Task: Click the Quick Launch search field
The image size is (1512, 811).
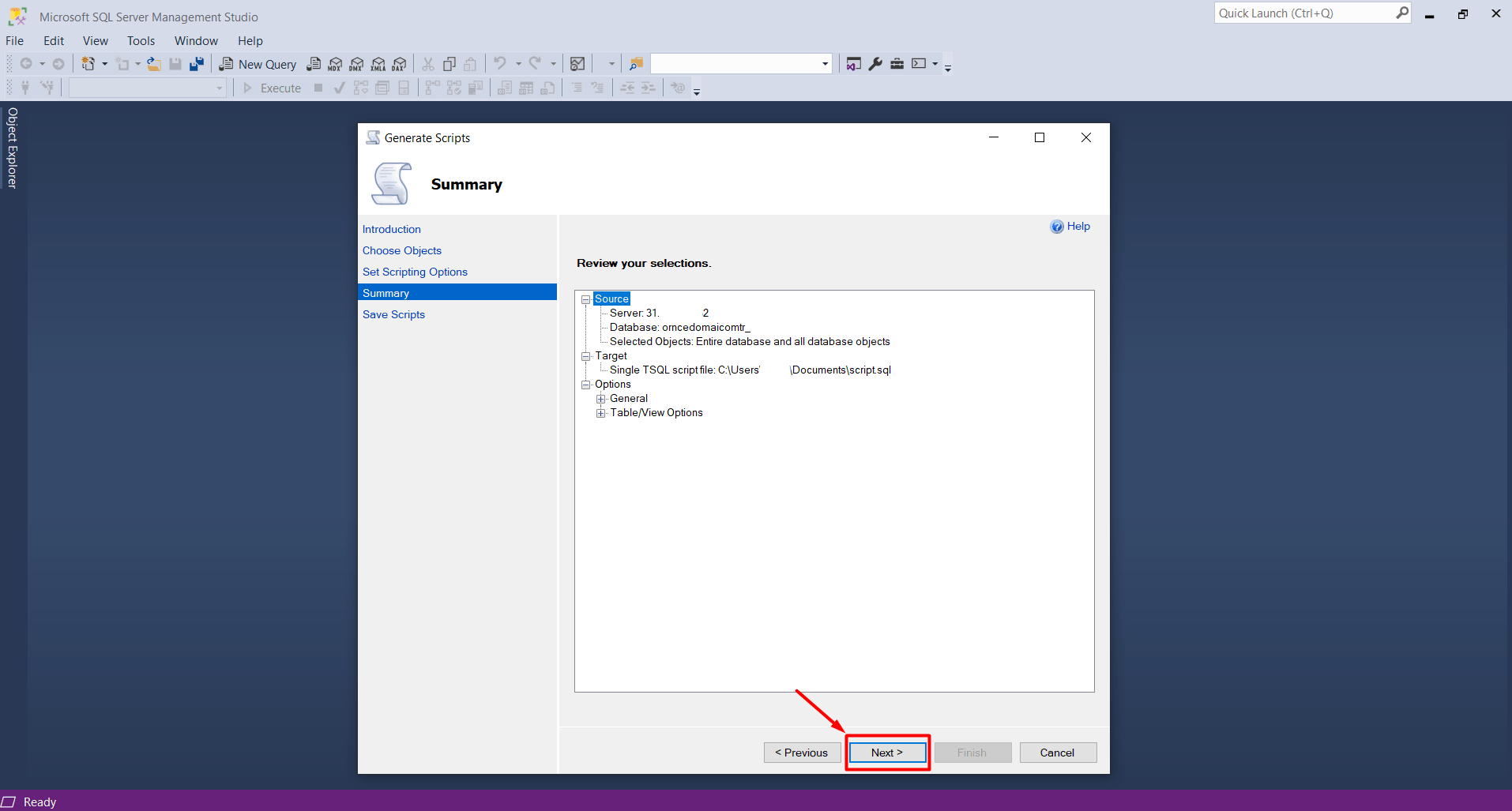Action: (x=1303, y=13)
